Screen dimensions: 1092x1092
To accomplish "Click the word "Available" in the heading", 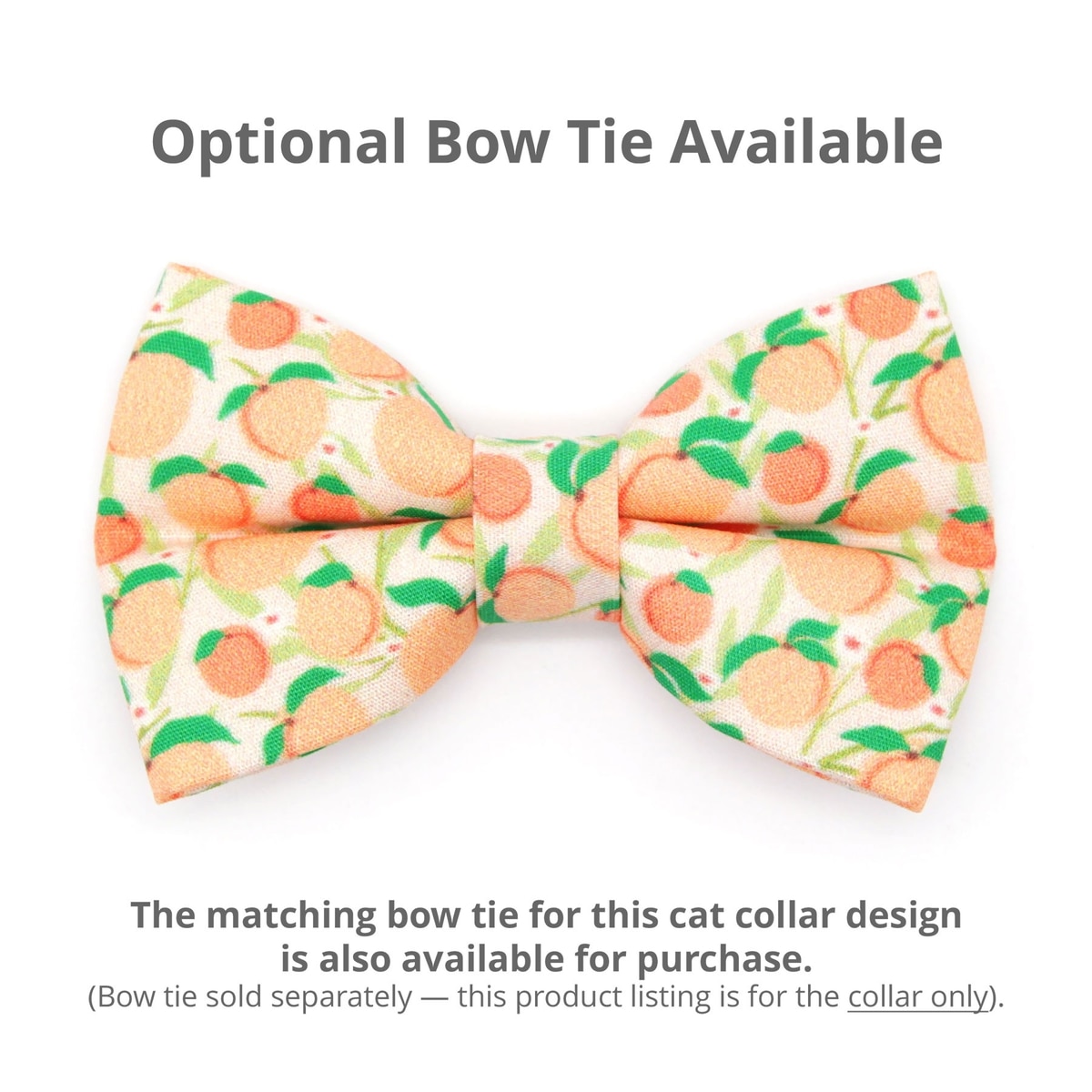I will point(806,142).
